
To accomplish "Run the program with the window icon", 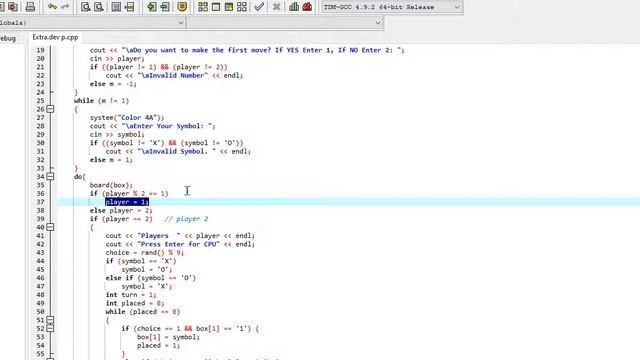I will (216, 7).
